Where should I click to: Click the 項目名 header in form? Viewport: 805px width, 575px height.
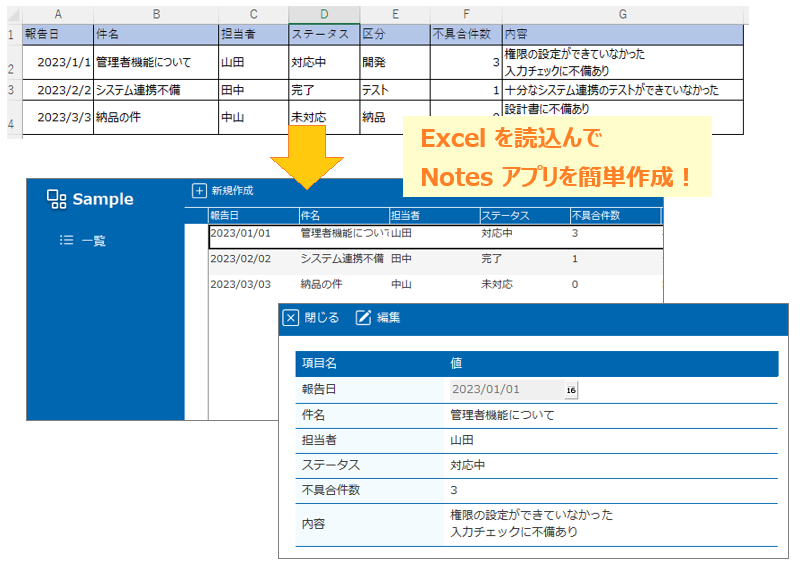pyautogui.click(x=319, y=363)
